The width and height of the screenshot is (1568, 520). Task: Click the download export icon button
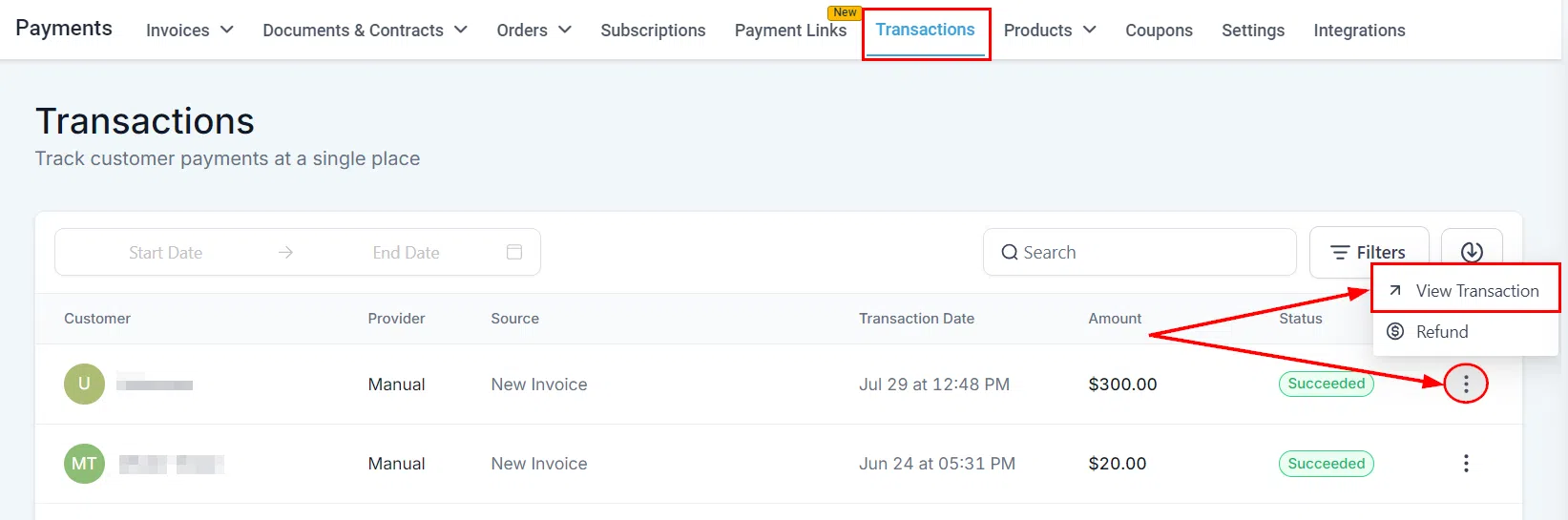coord(1472,252)
